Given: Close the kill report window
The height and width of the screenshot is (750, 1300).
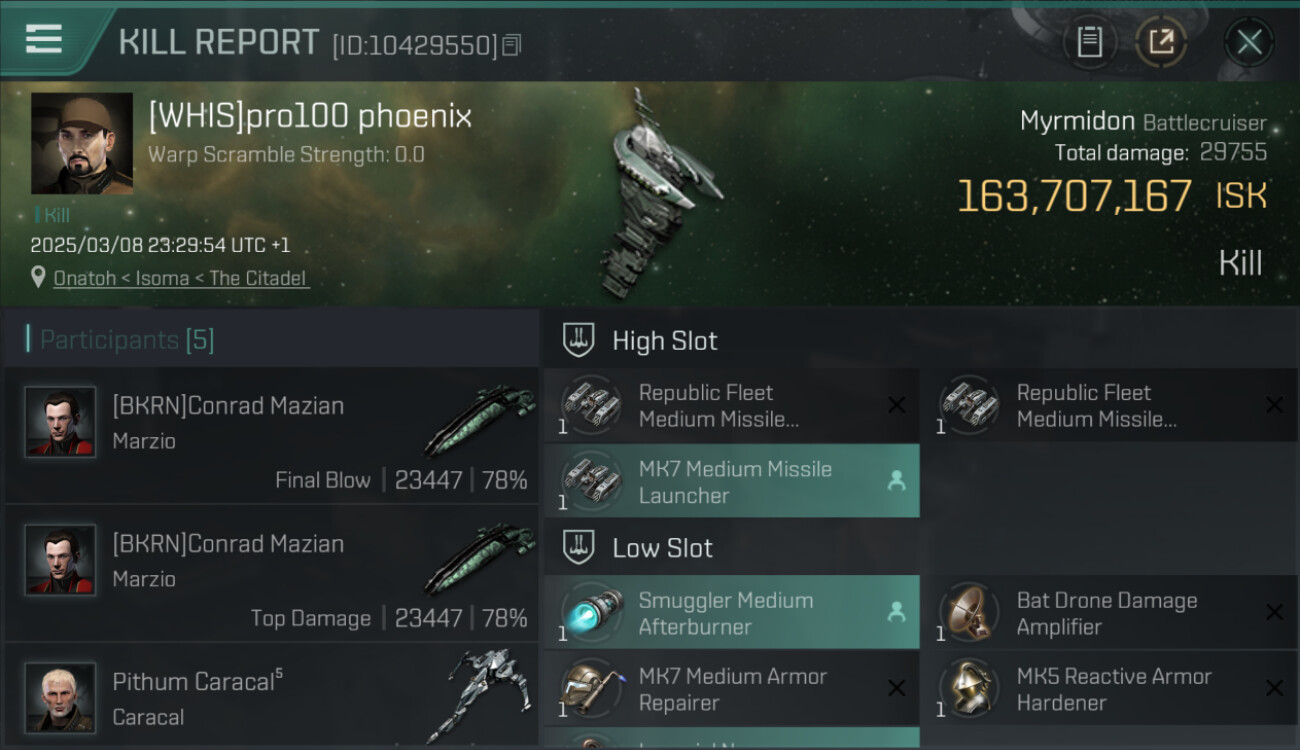Looking at the screenshot, I should pos(1249,42).
